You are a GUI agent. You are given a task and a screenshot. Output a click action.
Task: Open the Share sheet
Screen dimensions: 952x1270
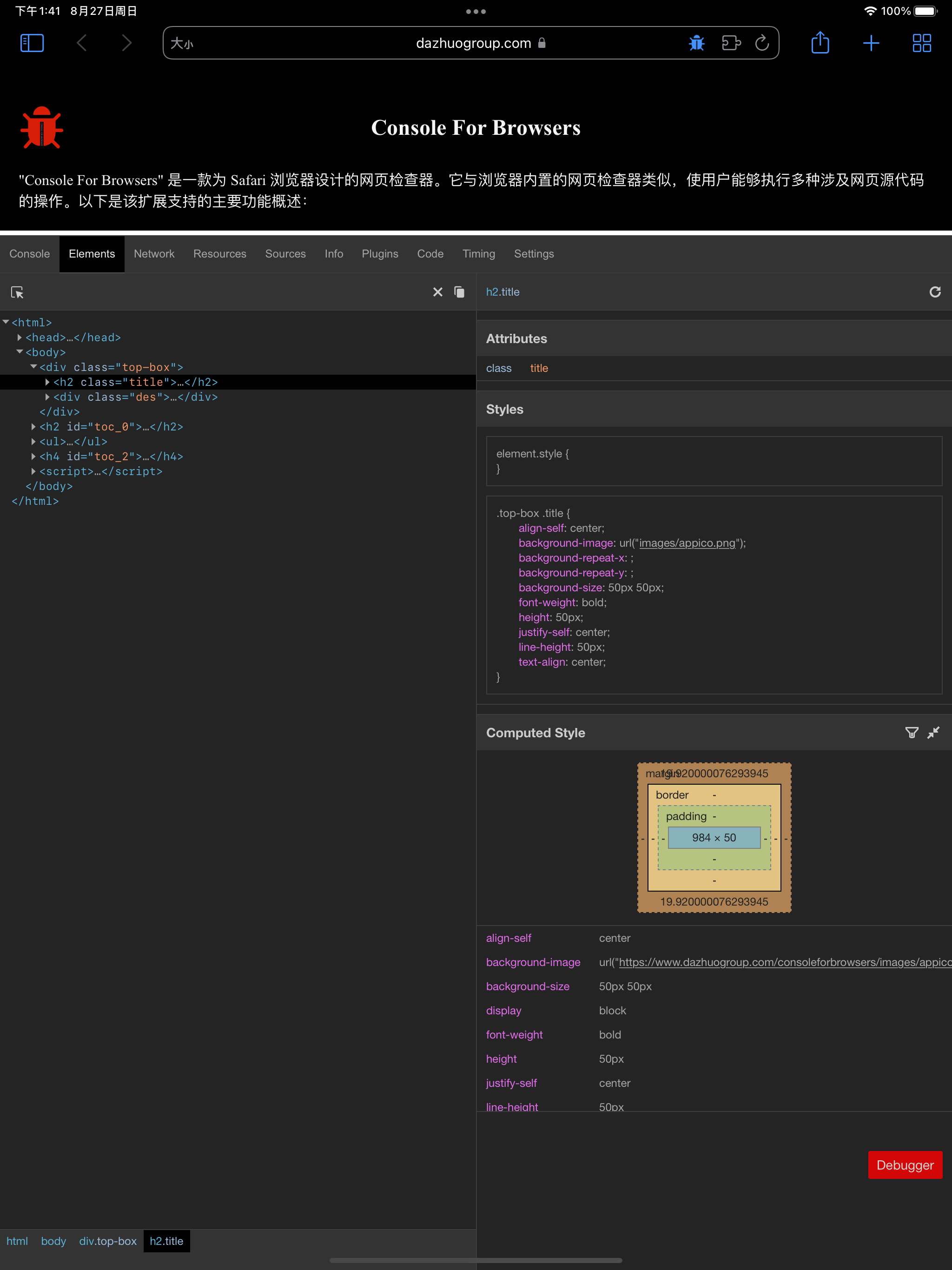click(x=820, y=43)
